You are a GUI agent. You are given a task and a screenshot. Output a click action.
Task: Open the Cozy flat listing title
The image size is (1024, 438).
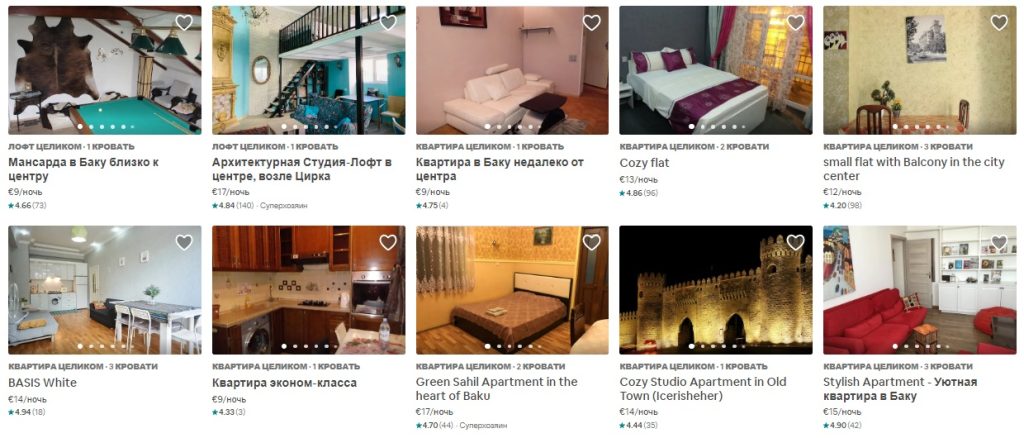644,163
